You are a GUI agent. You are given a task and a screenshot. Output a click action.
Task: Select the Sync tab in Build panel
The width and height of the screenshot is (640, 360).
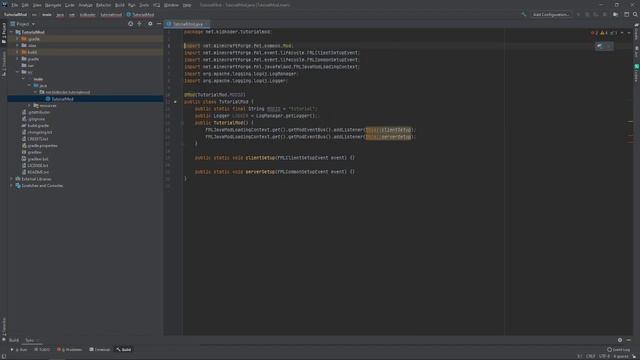(30, 340)
